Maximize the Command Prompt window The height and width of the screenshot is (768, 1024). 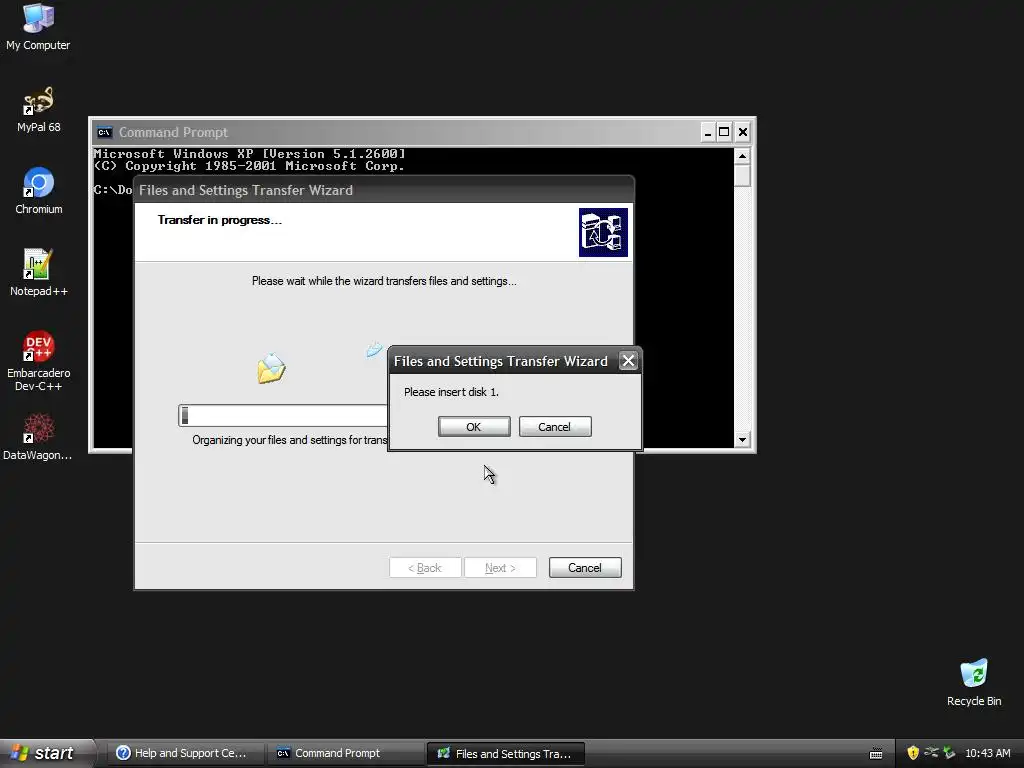coord(724,133)
